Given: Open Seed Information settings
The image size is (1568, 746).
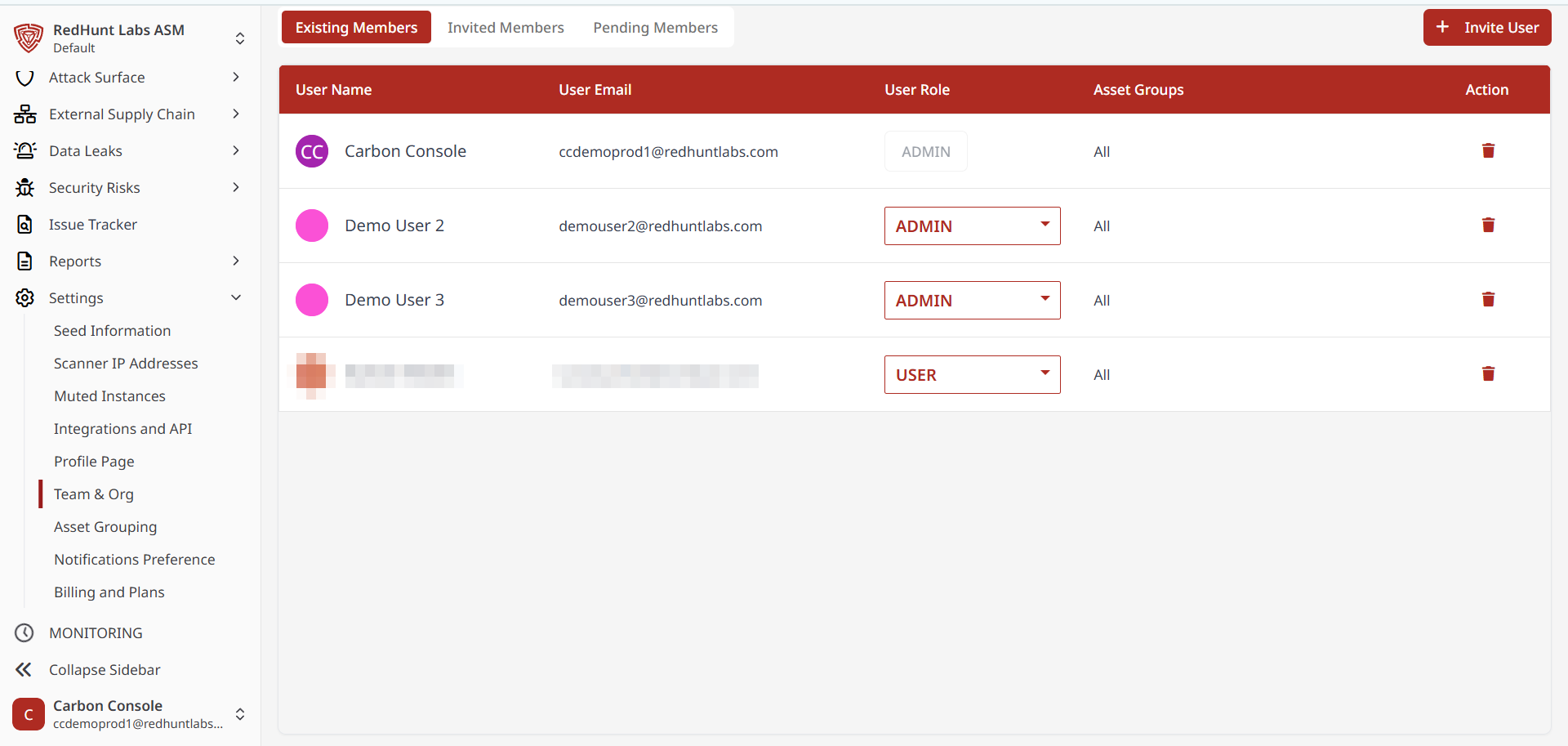Looking at the screenshot, I should 112,331.
